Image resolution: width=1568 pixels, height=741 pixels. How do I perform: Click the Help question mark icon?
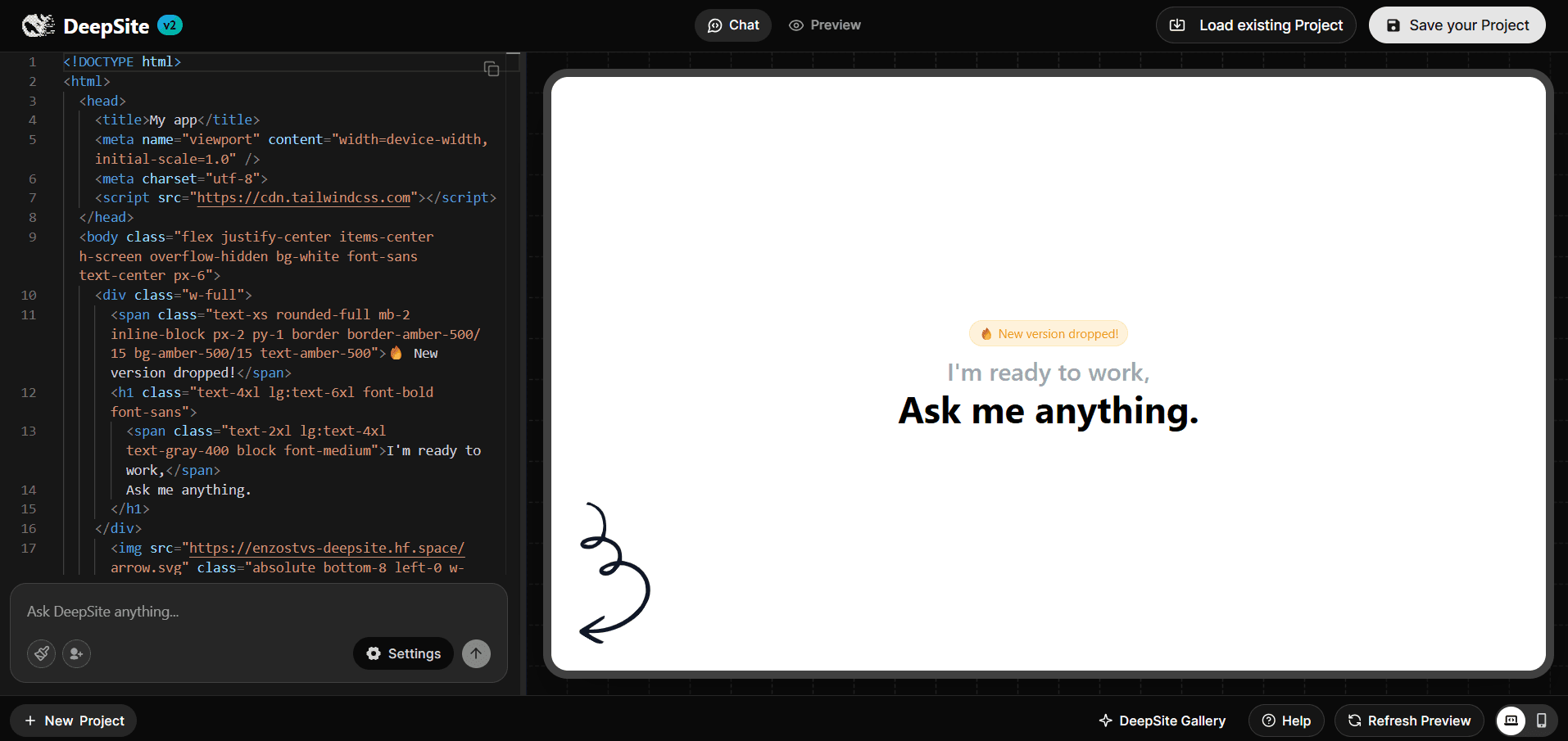(1268, 721)
